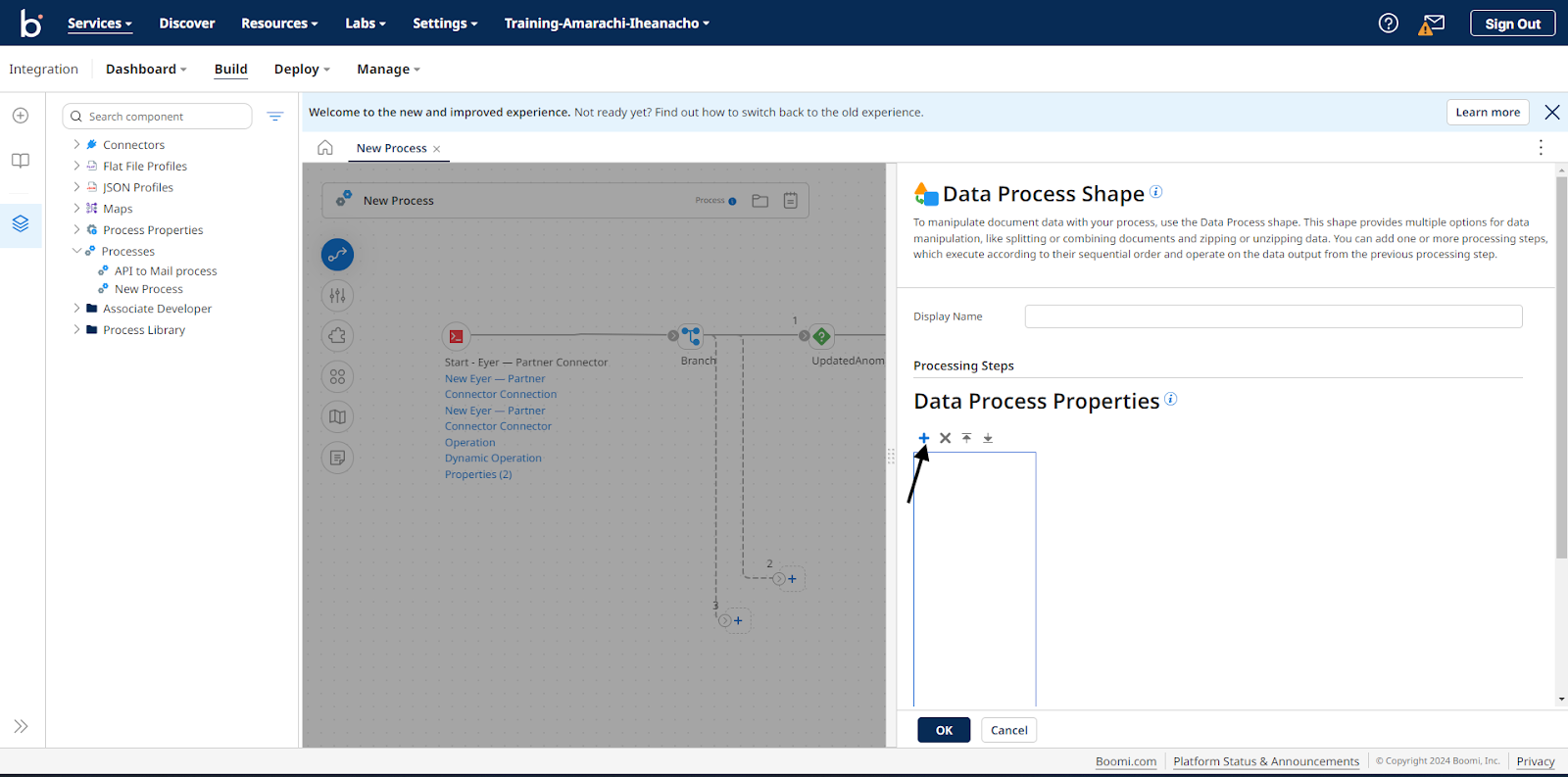Open the Labs dropdown
Image resolution: width=1568 pixels, height=777 pixels.
(x=366, y=24)
